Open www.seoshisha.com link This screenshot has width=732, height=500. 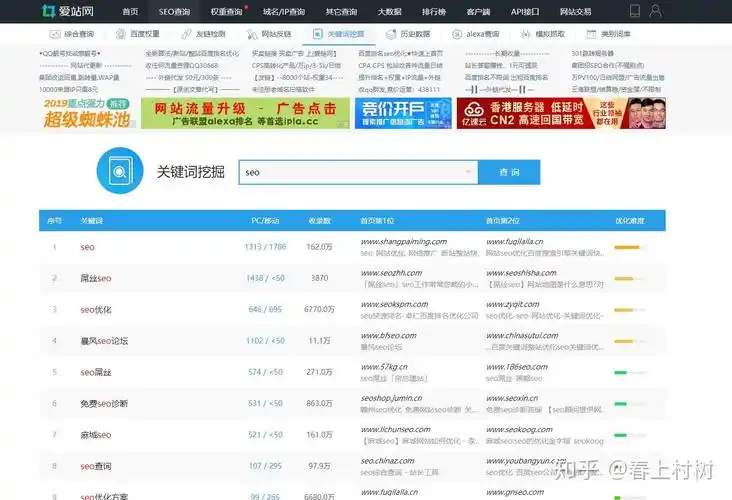pos(521,273)
